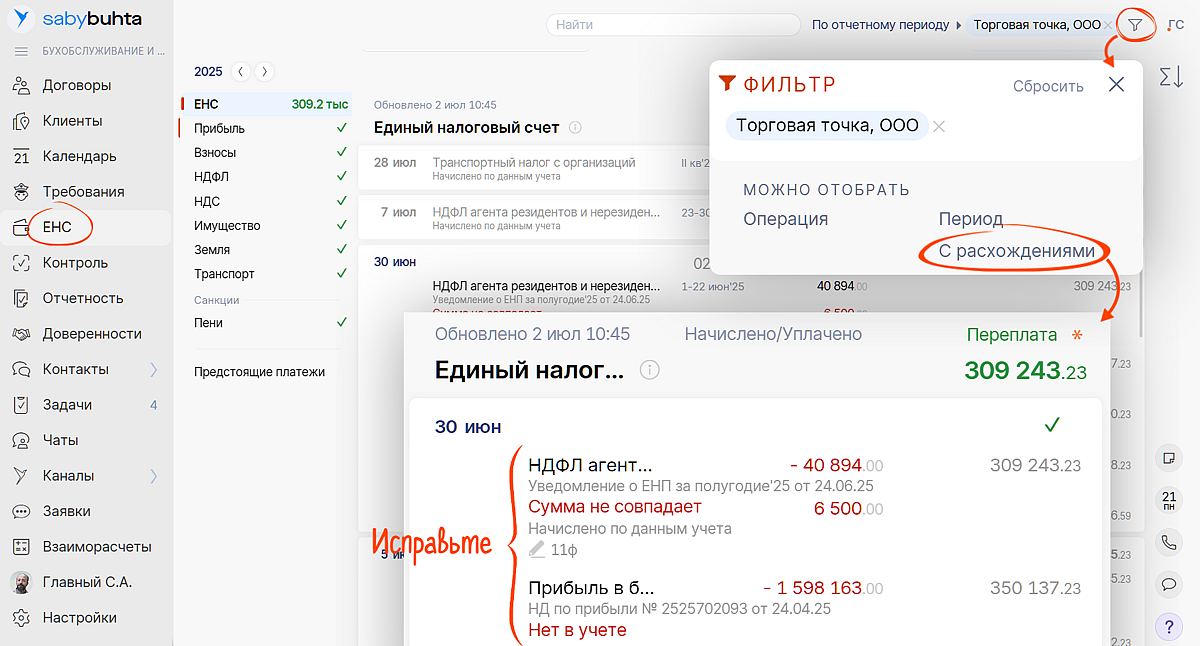Expand the Каналы submenu chevron
1200x646 pixels.
(x=154, y=476)
